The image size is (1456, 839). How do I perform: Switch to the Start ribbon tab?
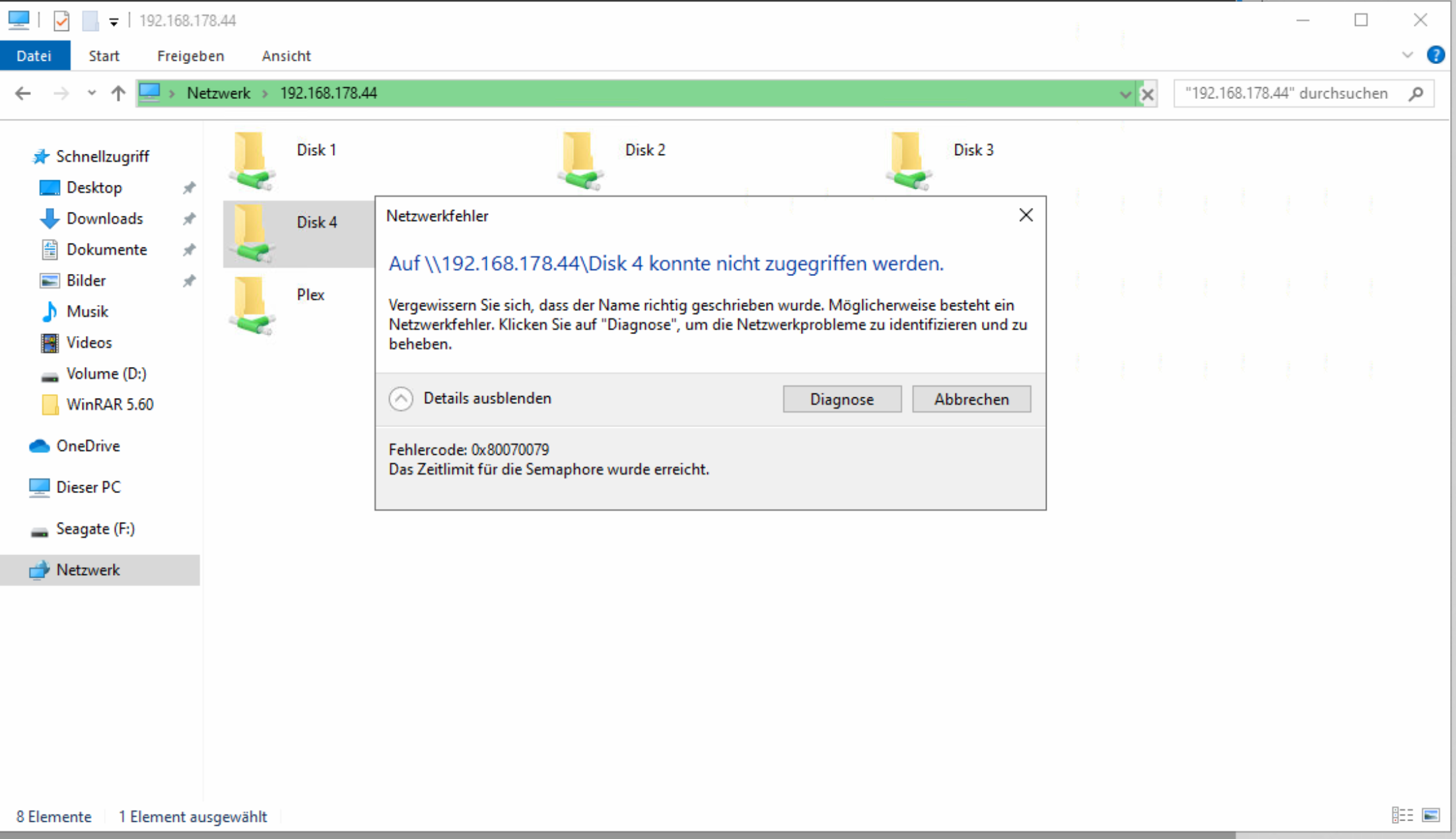tap(104, 56)
